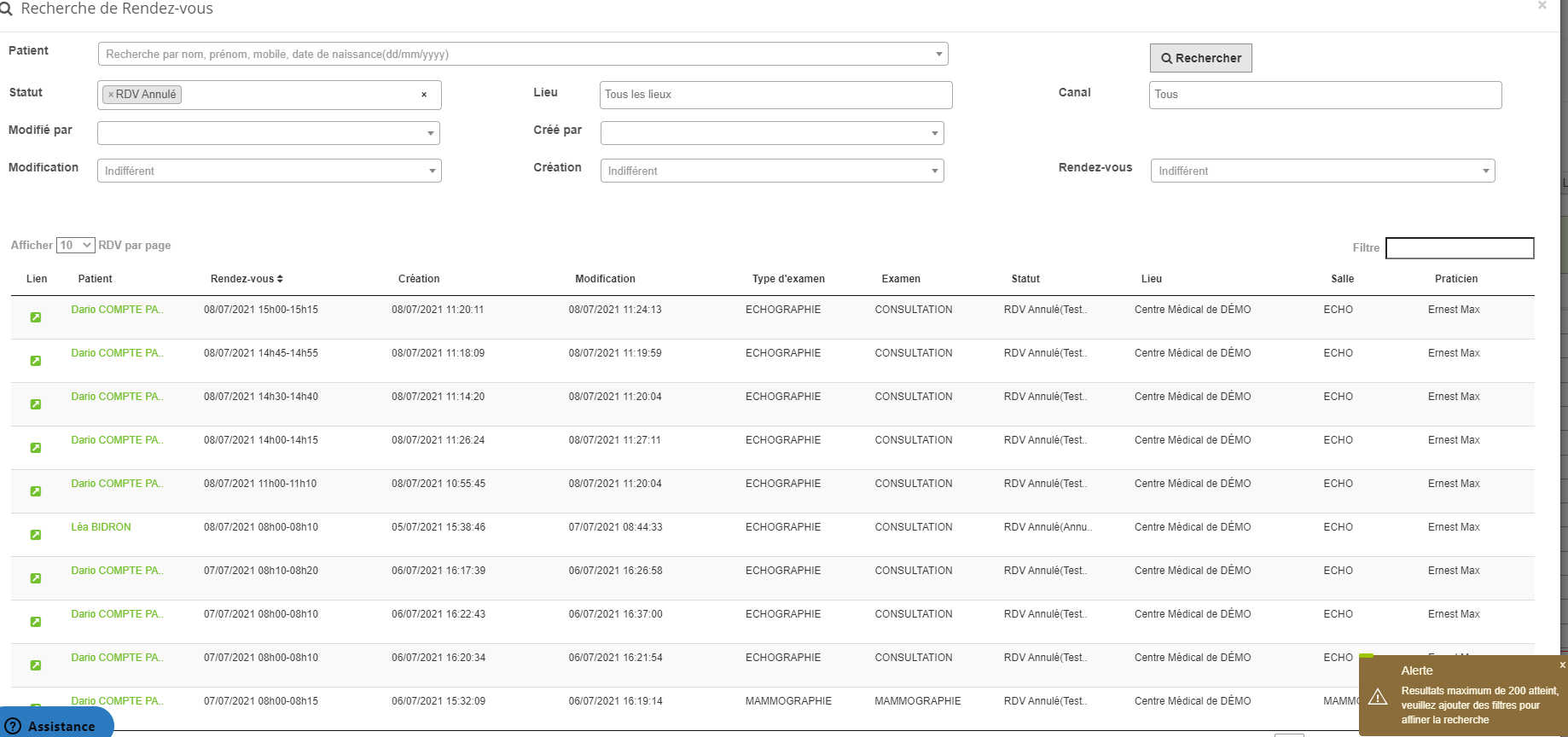Open link icon for 14h30-14h40 appointment
Screen dimensions: 1568x737
[x=36, y=404]
